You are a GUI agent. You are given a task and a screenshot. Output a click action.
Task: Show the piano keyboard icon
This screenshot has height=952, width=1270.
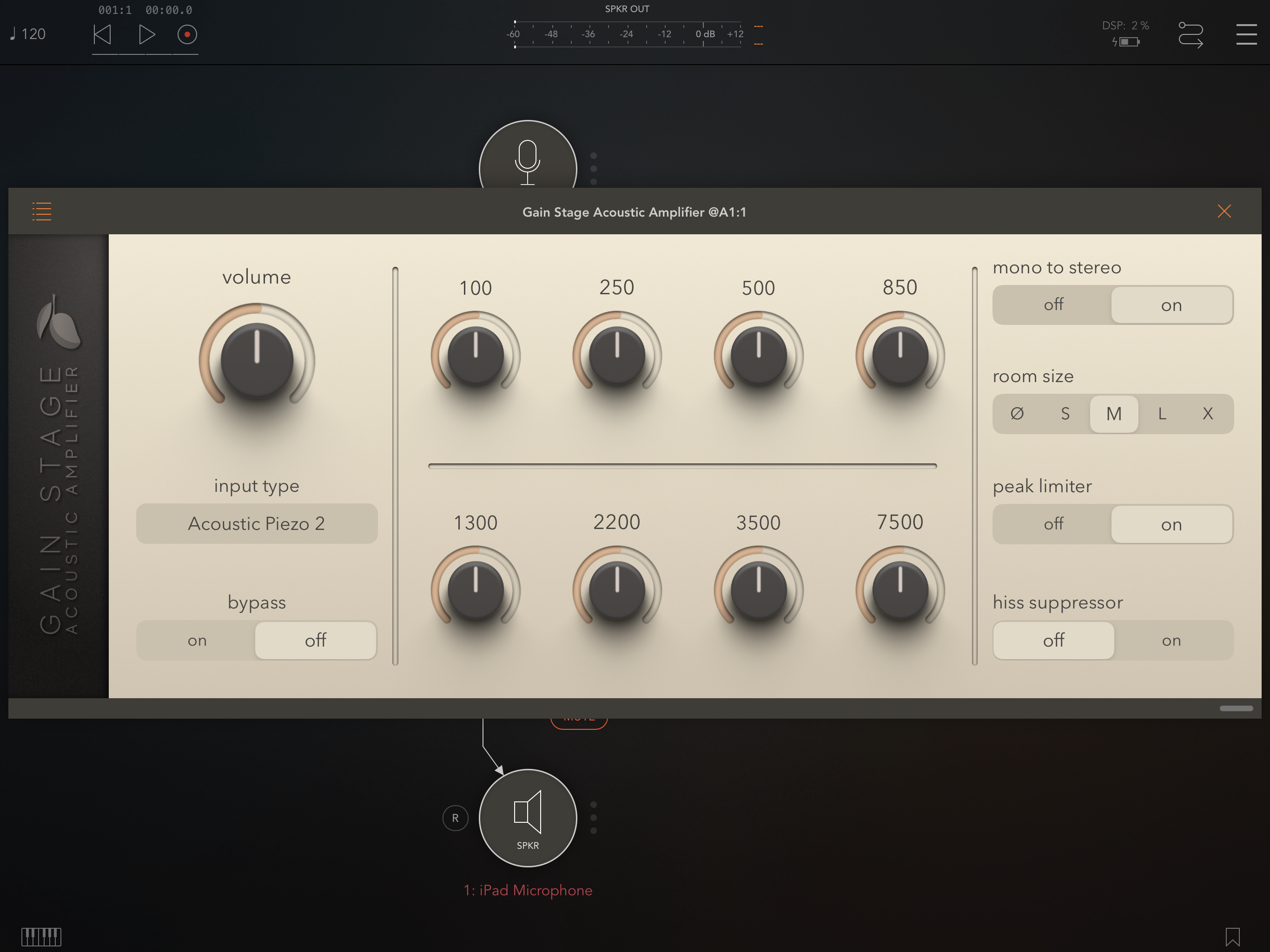(41, 937)
